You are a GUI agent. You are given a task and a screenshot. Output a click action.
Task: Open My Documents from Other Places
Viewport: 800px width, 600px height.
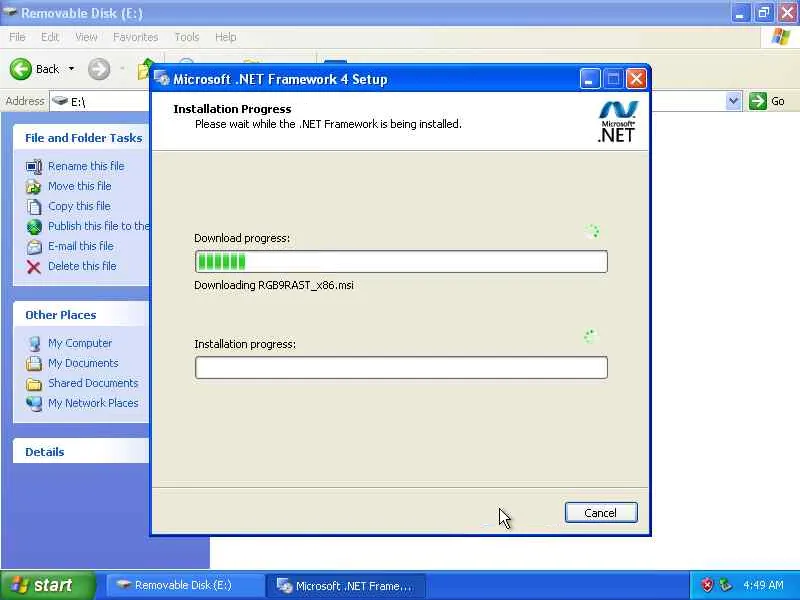[83, 363]
